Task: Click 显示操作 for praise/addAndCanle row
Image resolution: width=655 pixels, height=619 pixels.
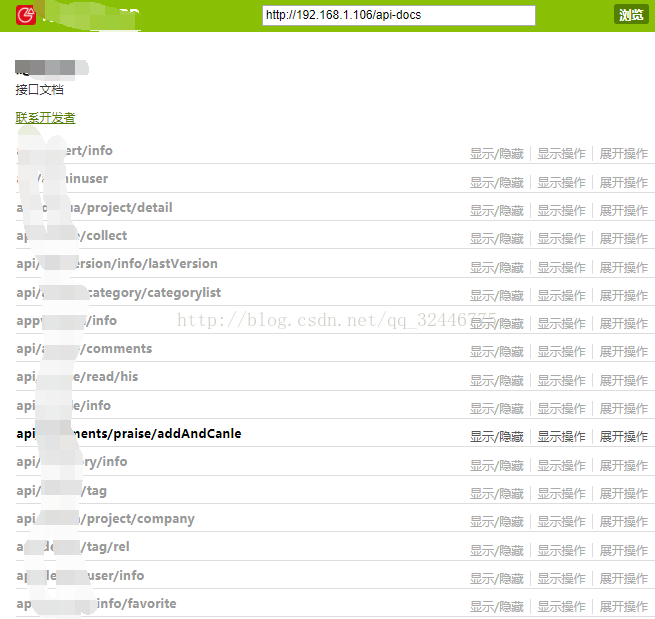Action: pos(561,436)
